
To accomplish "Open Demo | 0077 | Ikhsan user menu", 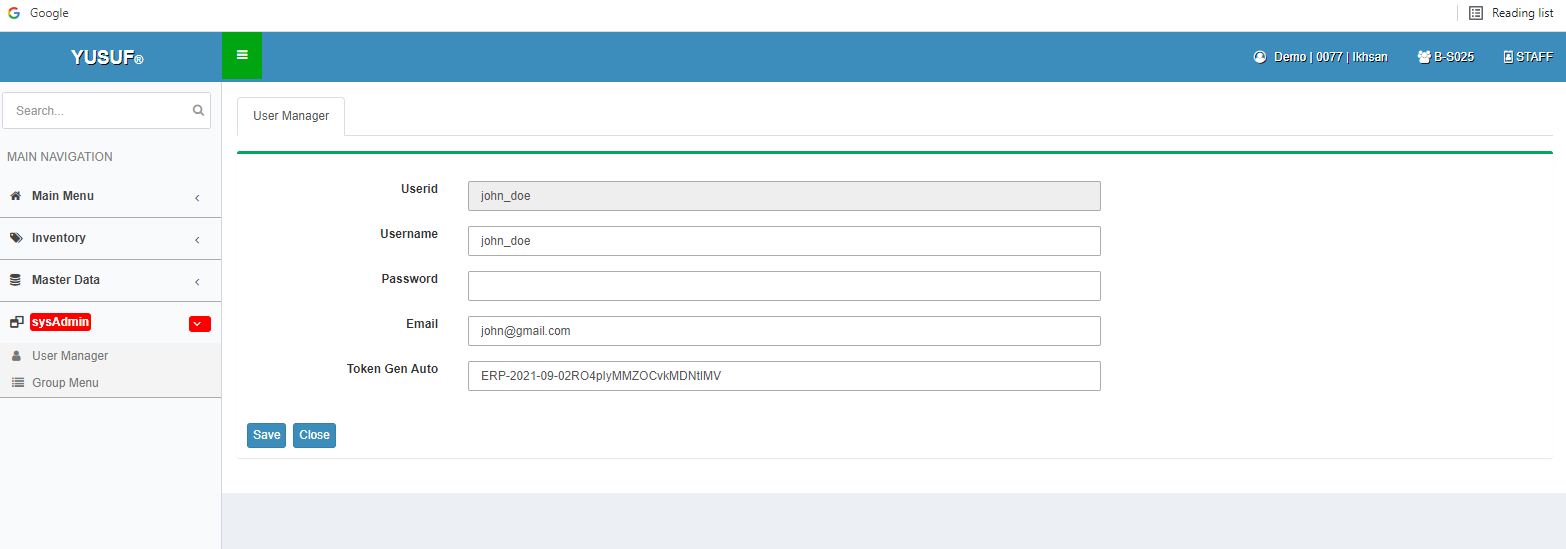I will [x=1320, y=57].
